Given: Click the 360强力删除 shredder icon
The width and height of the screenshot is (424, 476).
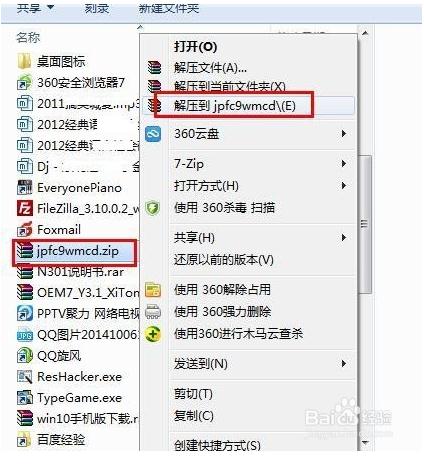Looking at the screenshot, I should [153, 312].
